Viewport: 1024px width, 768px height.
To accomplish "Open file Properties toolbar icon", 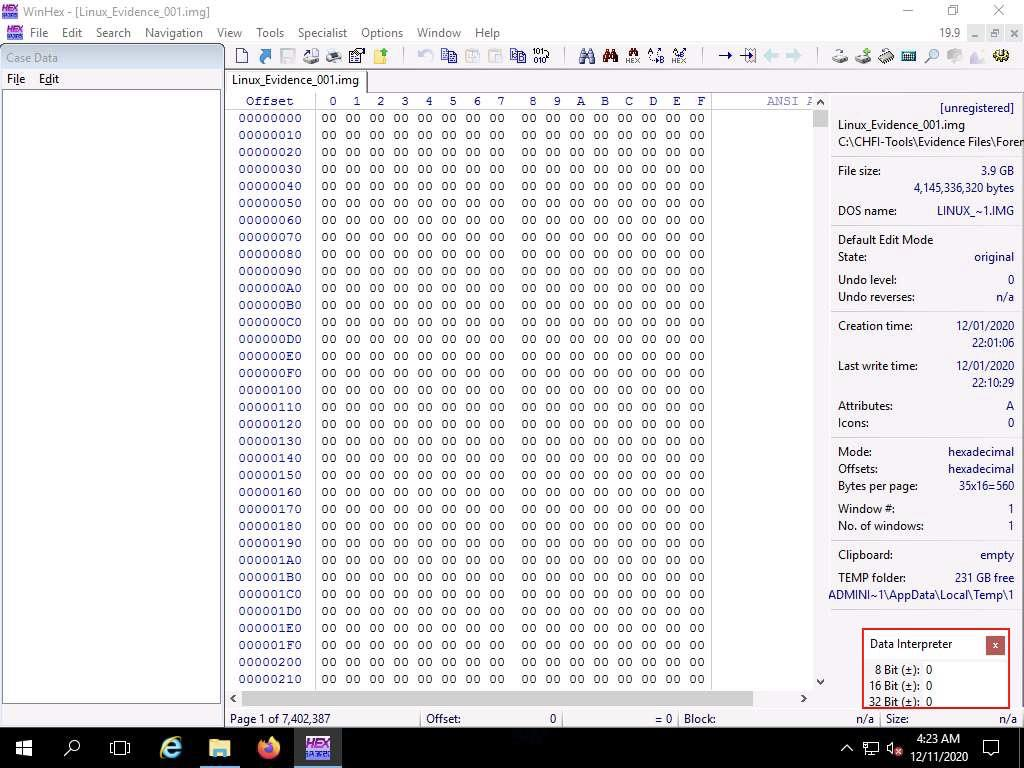I will (x=357, y=56).
